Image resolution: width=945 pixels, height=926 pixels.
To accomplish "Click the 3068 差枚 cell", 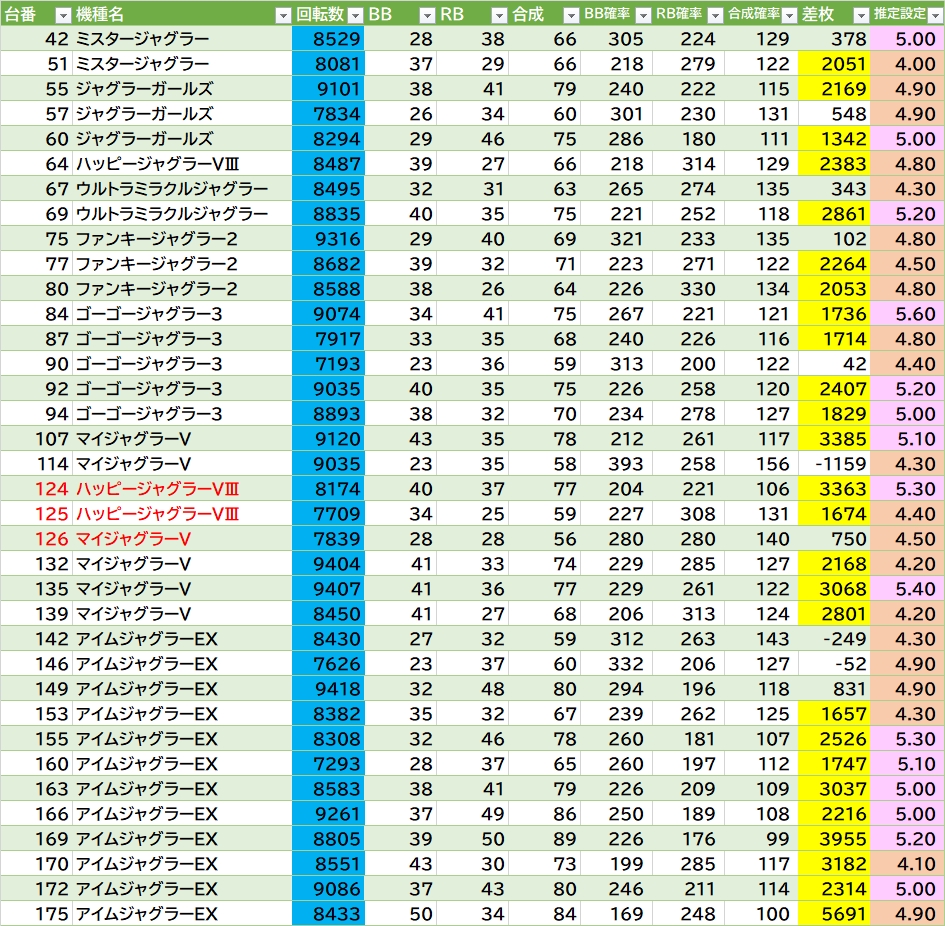I will [x=834, y=589].
